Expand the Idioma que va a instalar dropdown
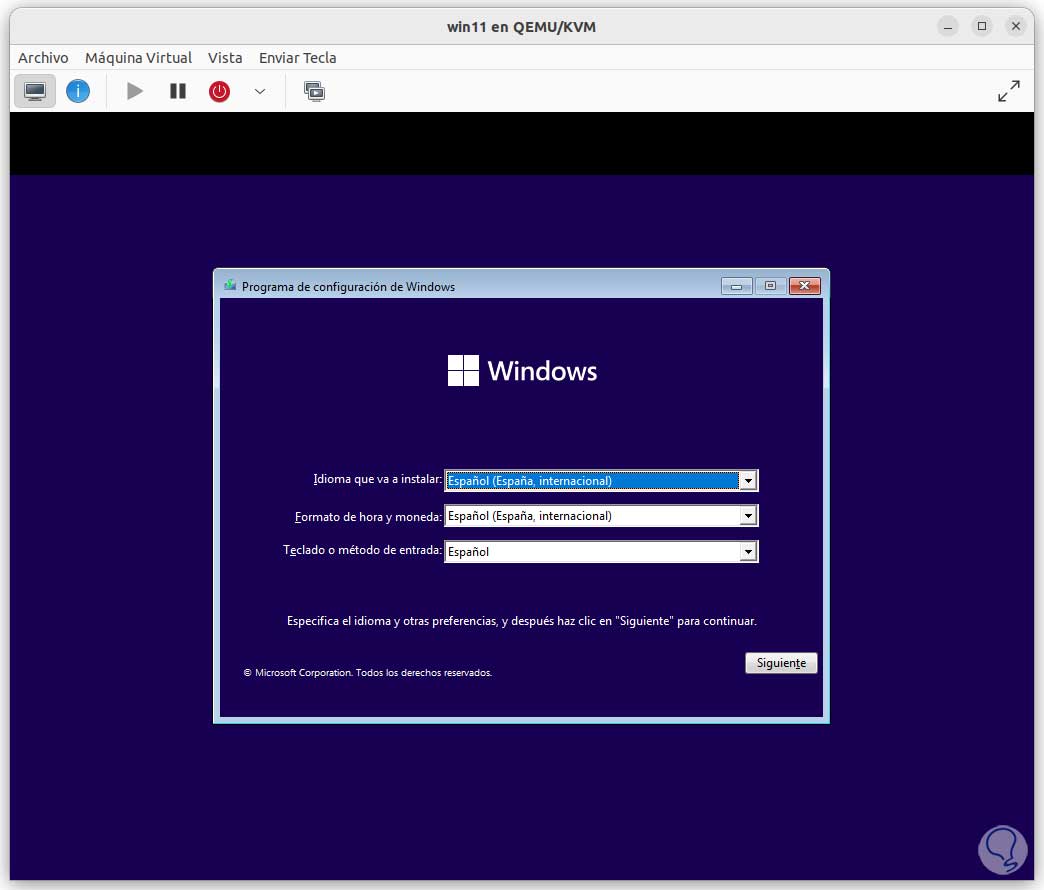This screenshot has height=890, width=1044. tap(748, 481)
